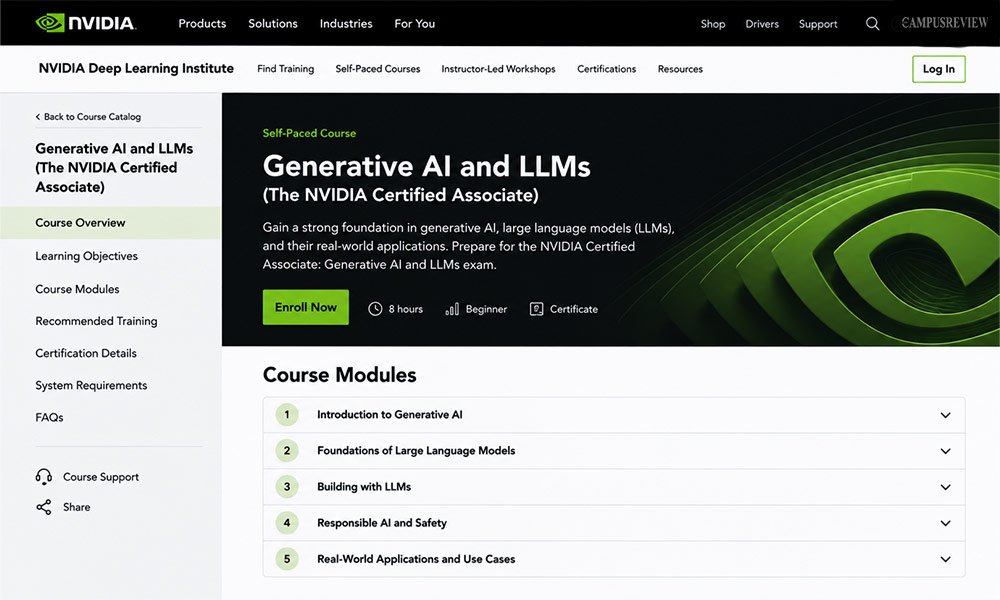Open the Drivers link
Screen dimensions: 1000x600
pyautogui.click(x=762, y=24)
